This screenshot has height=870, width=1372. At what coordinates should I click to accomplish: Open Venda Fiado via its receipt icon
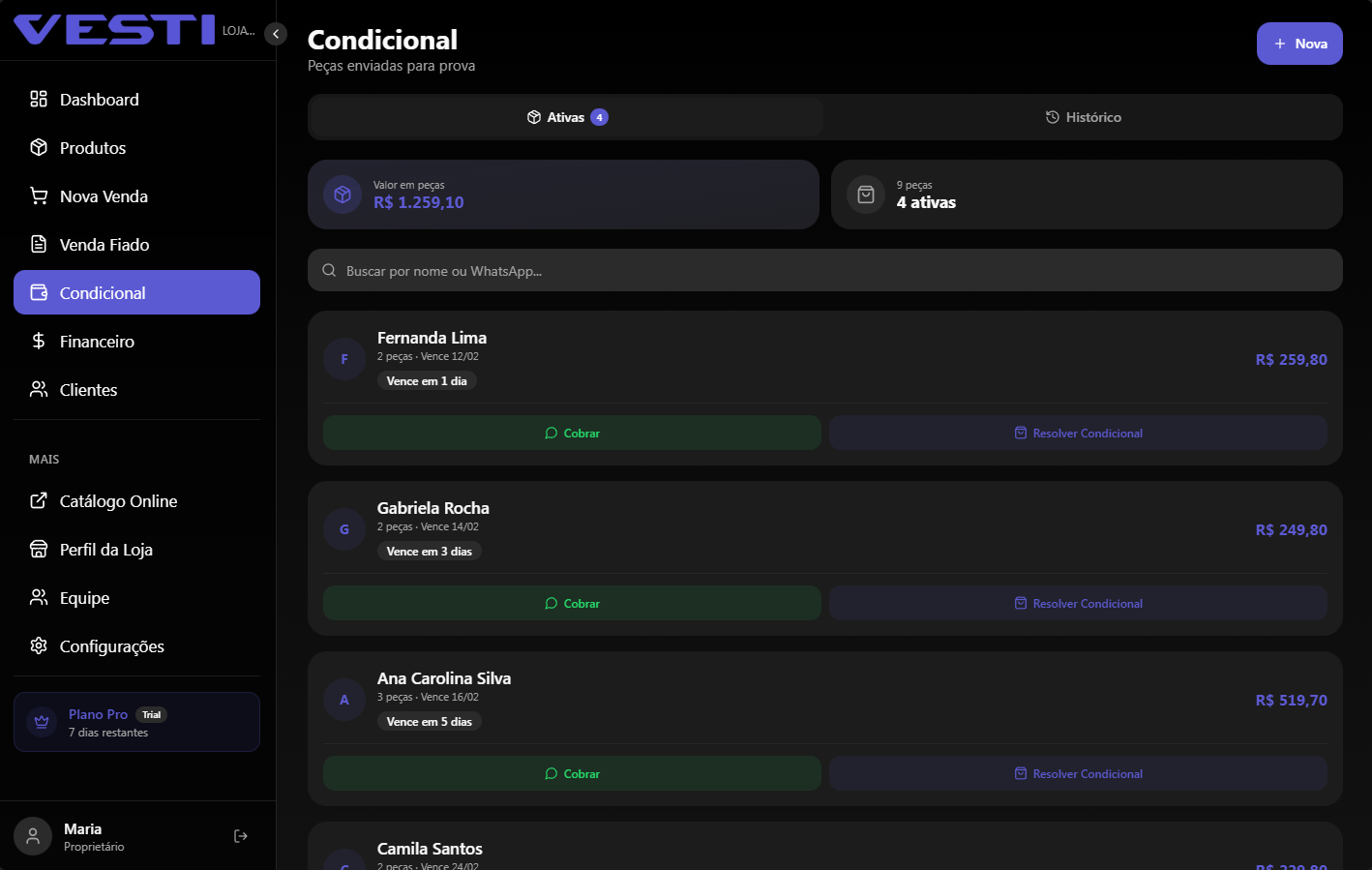tap(39, 244)
